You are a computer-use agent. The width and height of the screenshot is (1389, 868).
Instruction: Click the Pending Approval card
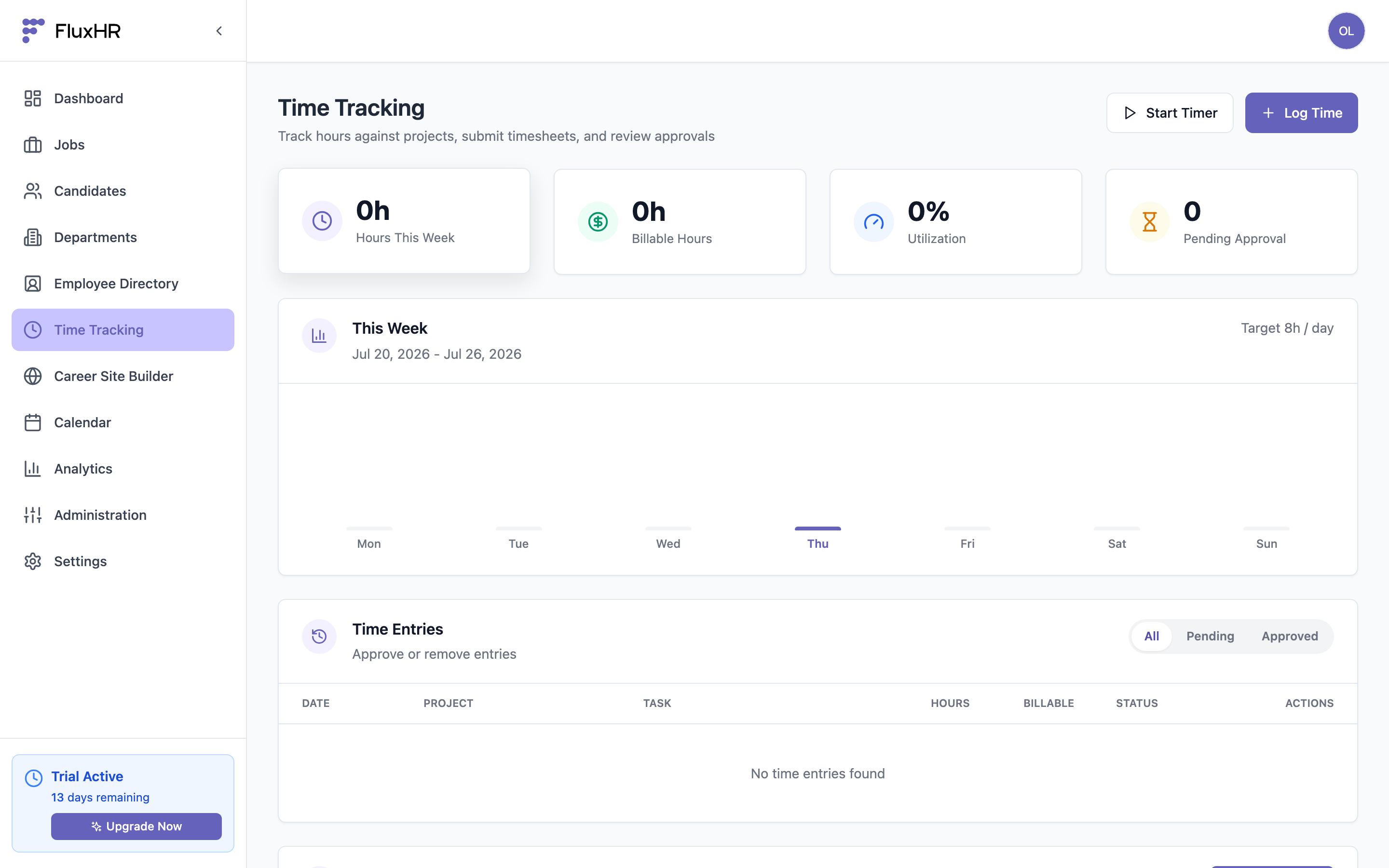click(x=1231, y=222)
